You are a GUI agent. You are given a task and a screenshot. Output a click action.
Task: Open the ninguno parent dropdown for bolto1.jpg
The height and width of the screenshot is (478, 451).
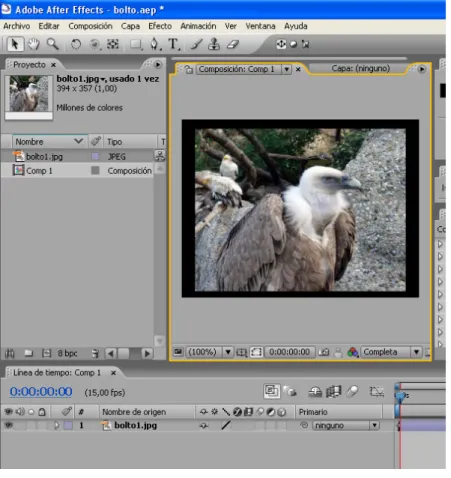[x=346, y=425]
